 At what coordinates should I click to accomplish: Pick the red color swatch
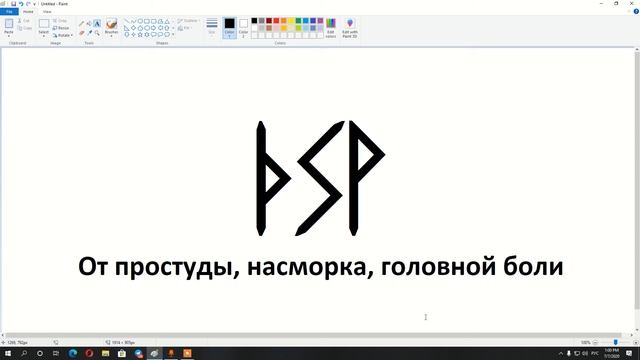pos(276,20)
